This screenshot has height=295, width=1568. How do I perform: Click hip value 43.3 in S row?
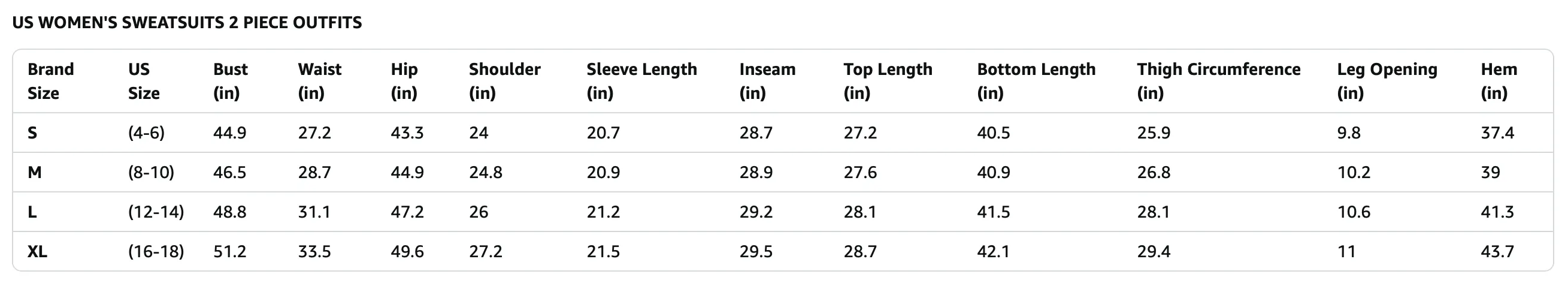[407, 133]
